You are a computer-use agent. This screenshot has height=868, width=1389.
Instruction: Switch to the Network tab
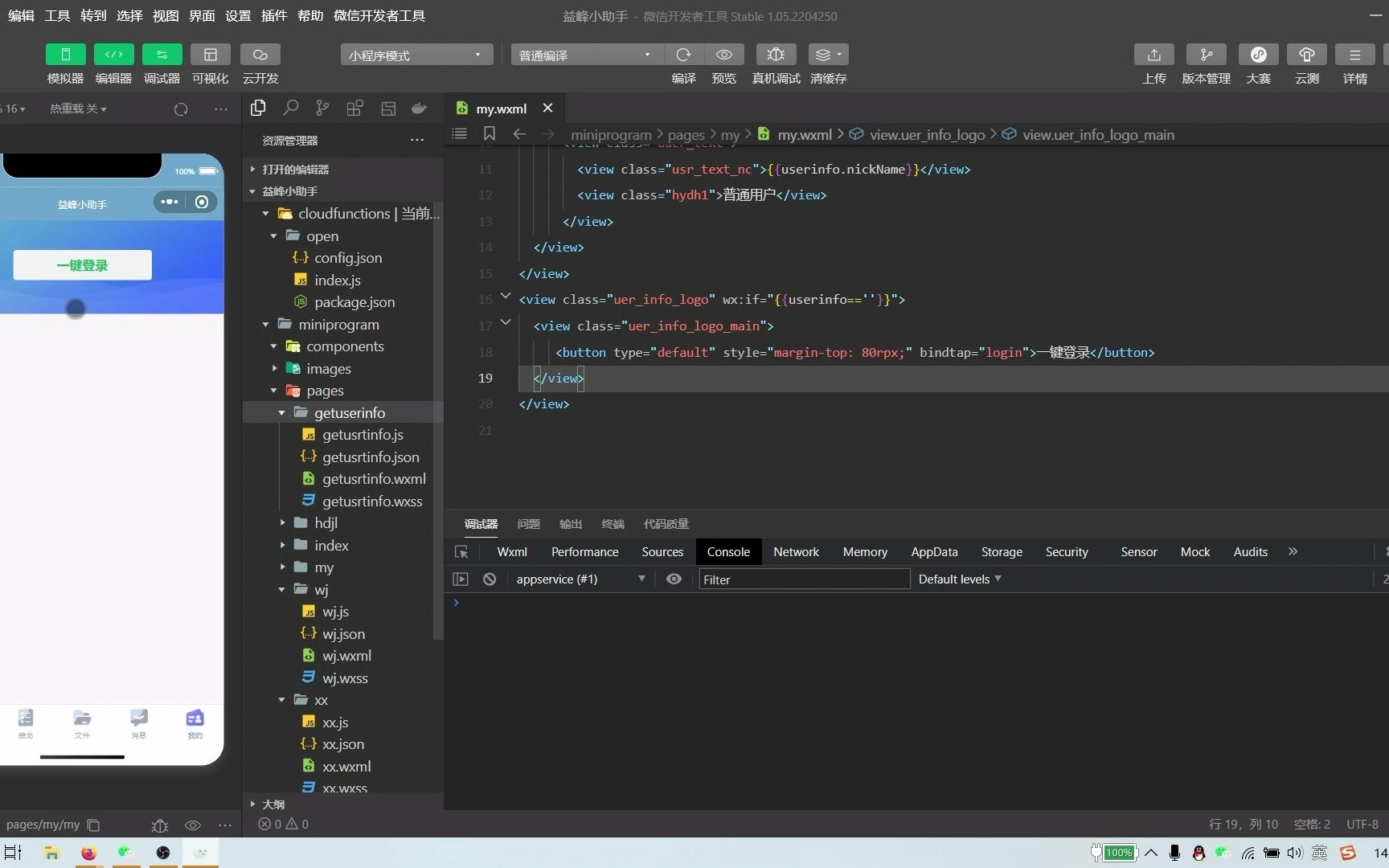click(796, 552)
